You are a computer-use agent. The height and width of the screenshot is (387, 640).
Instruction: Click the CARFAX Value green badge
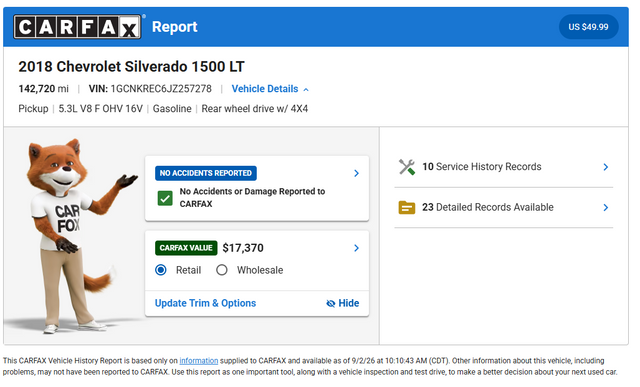coord(186,248)
